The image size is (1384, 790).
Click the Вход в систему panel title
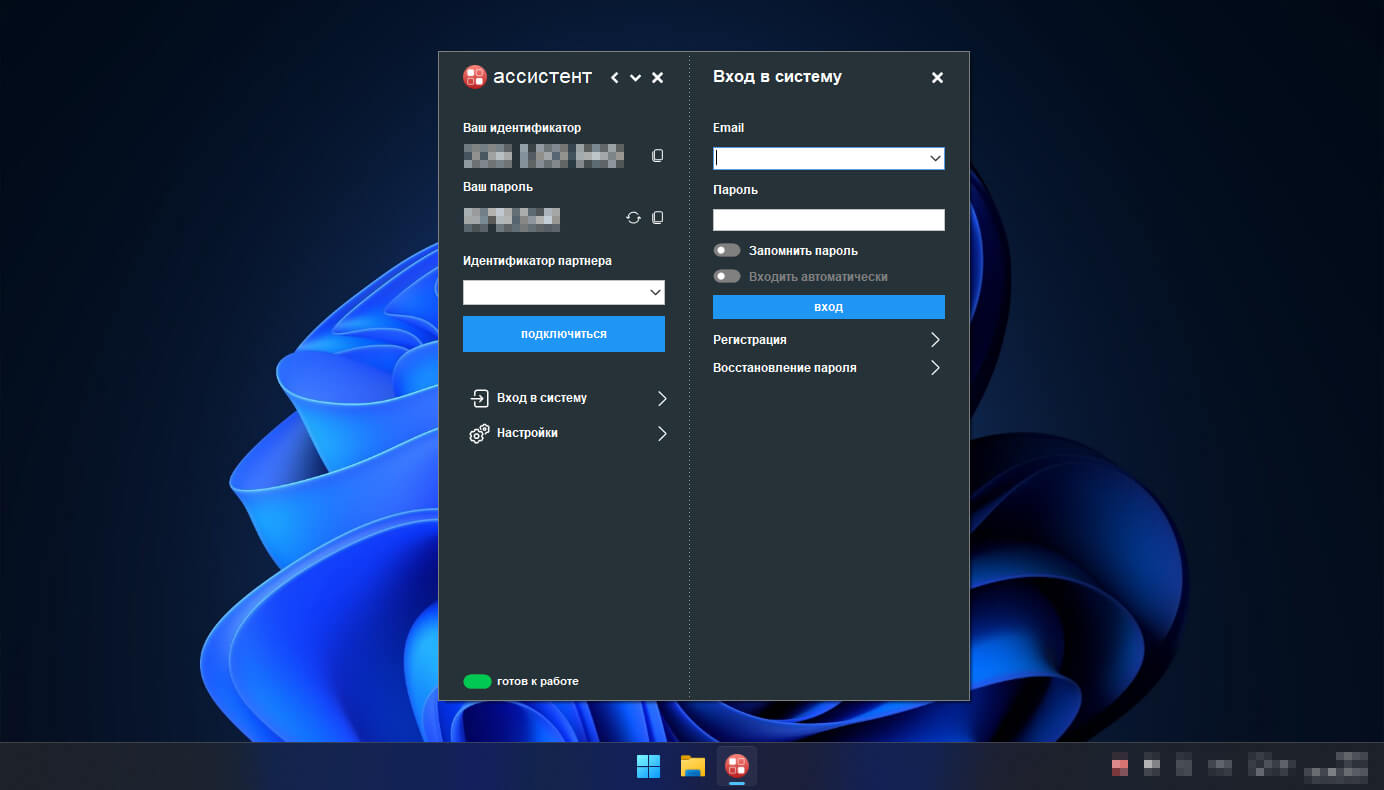[777, 77]
